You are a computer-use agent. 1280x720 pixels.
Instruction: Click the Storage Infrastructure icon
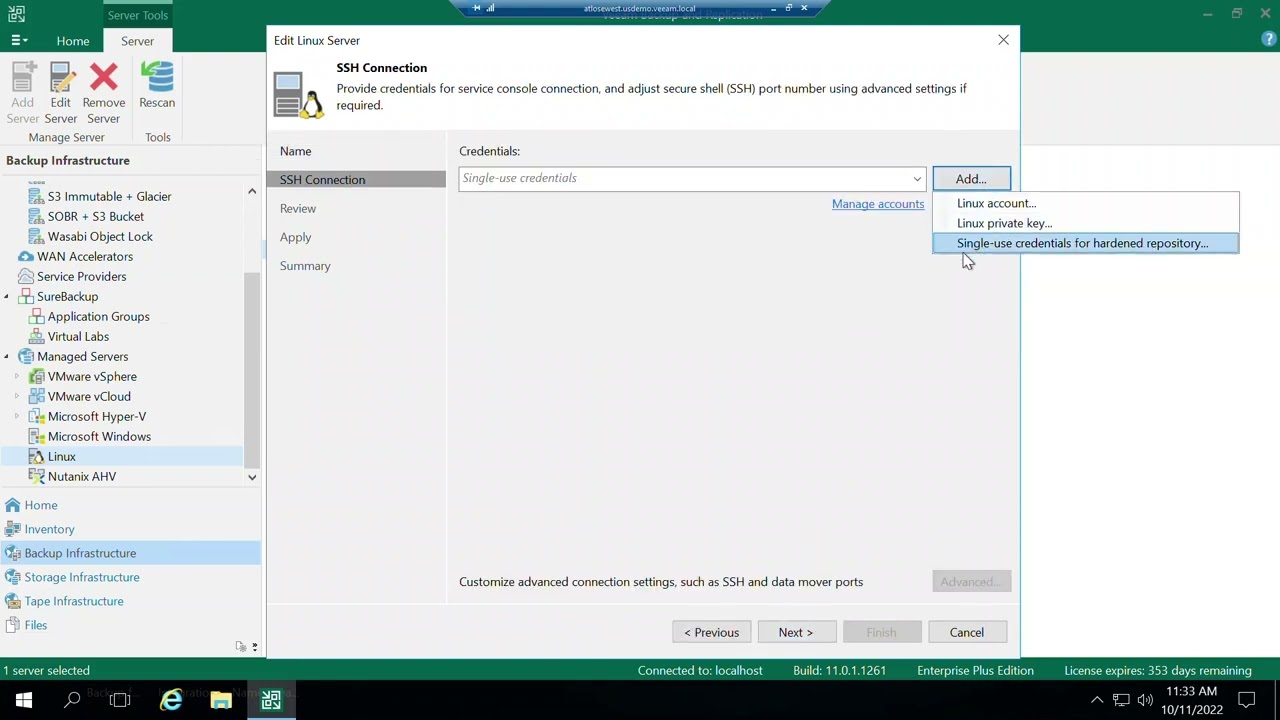[12, 577]
